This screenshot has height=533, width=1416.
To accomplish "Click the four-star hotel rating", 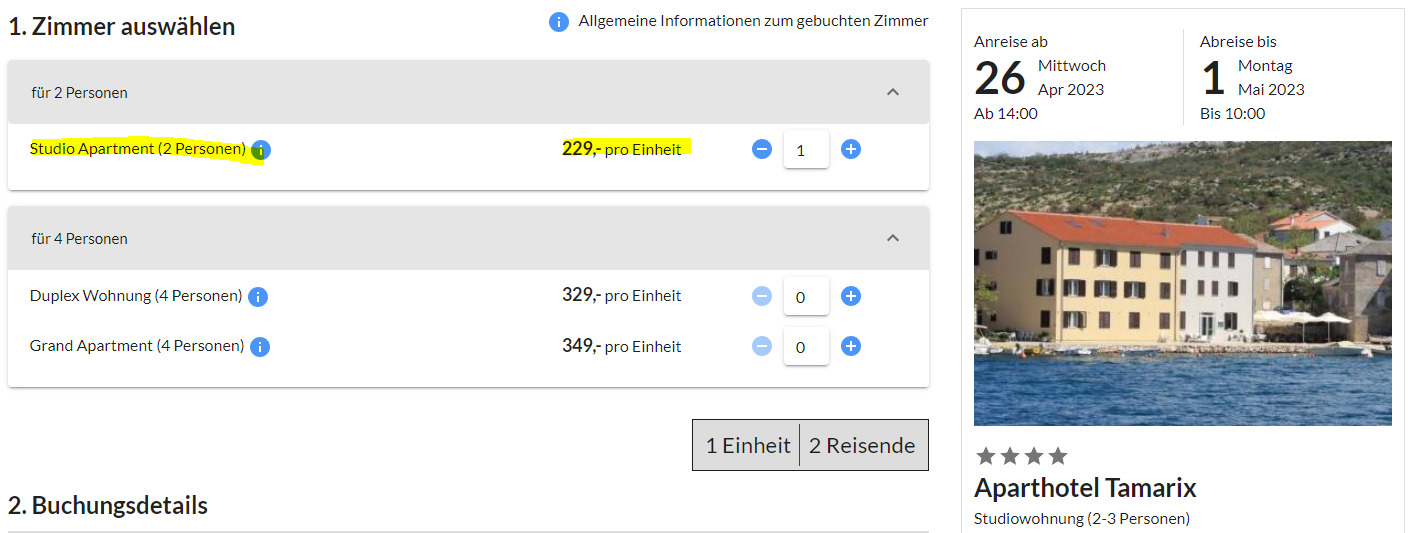I will (1021, 456).
